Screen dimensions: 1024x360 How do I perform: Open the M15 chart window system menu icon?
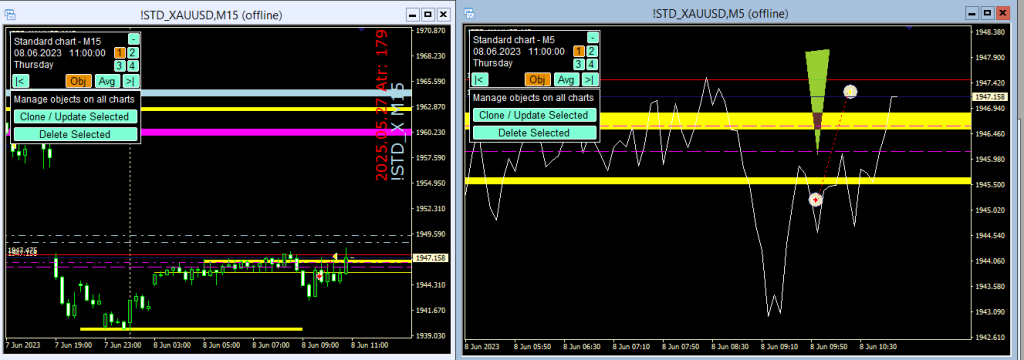coord(10,14)
